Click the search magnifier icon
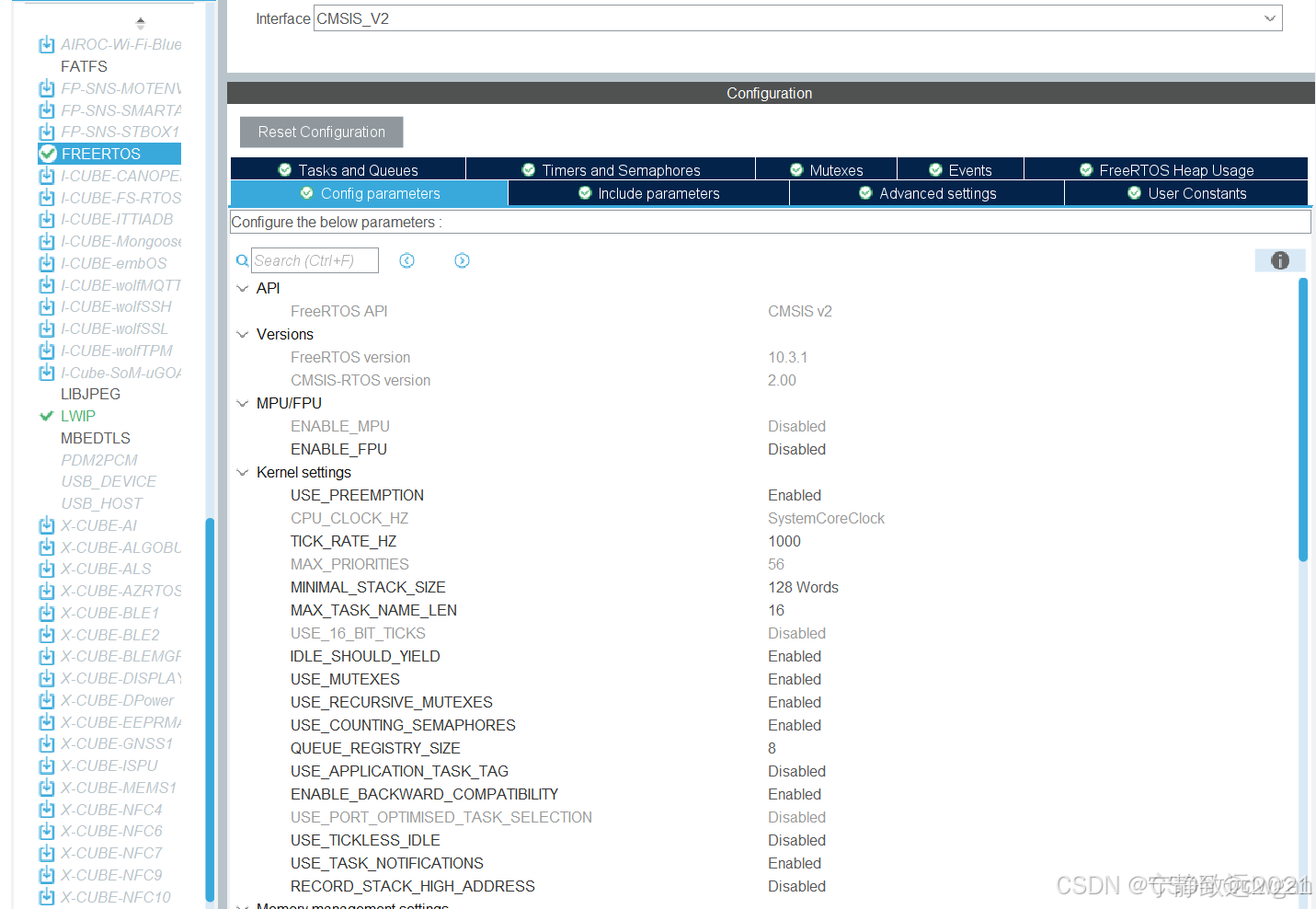The width and height of the screenshot is (1316, 909). (x=242, y=260)
